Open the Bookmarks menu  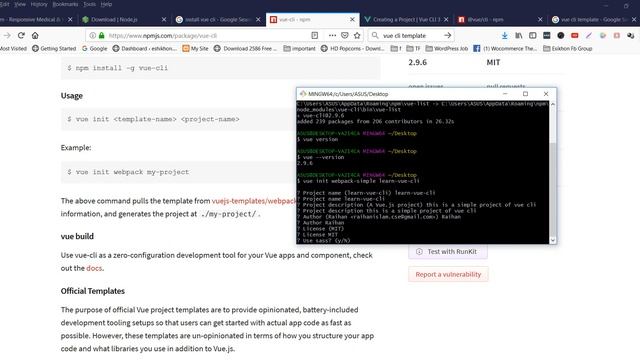click(x=65, y=4)
